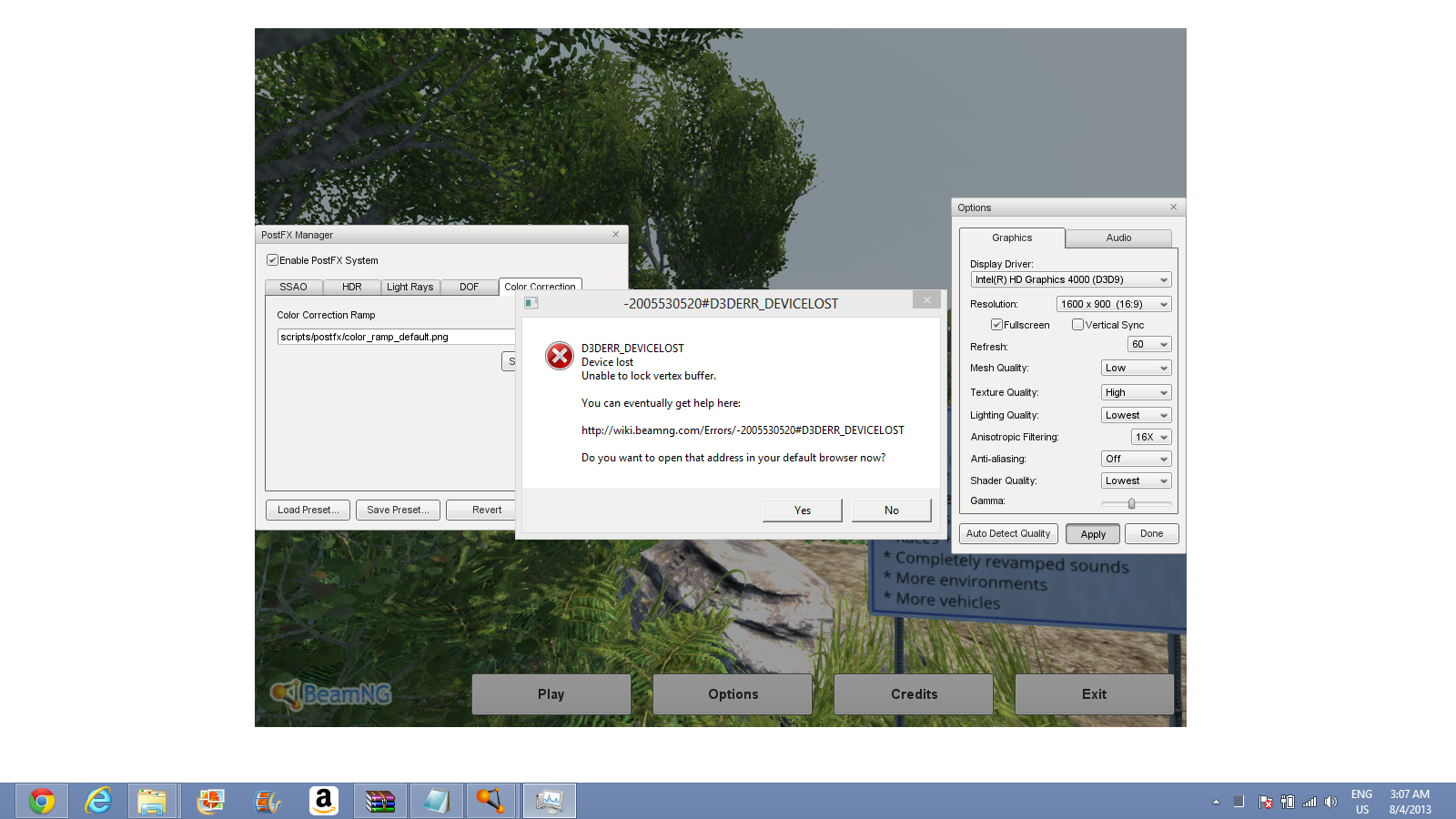This screenshot has height=819, width=1456.
Task: Open the Anti-aliasing dropdown
Action: 1136,459
